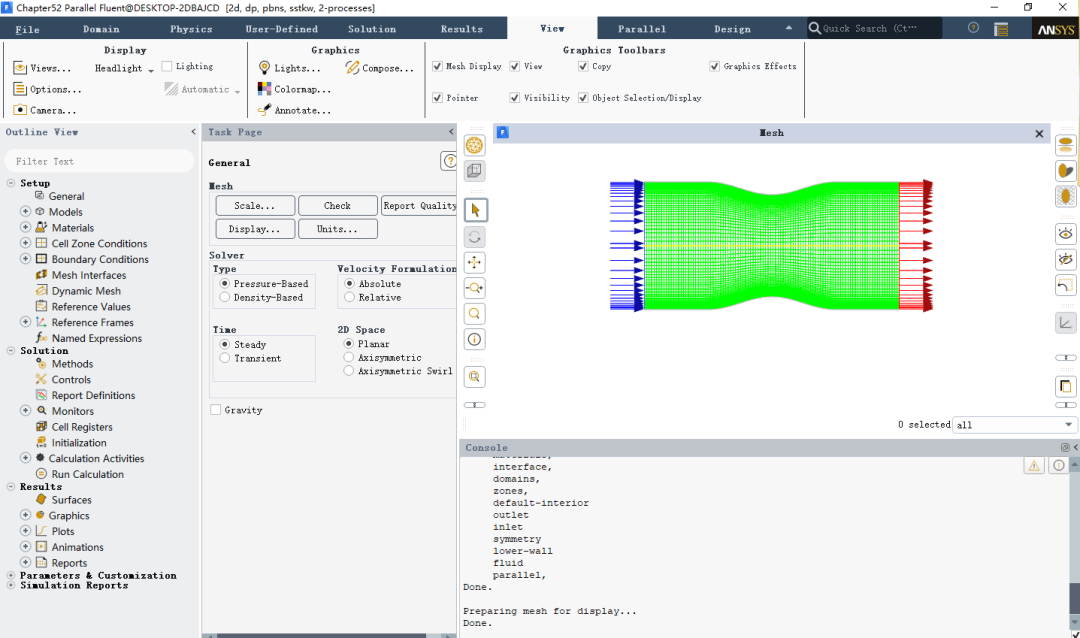The height and width of the screenshot is (638, 1080).
Task: Open the Annotate tool
Action: pos(294,110)
